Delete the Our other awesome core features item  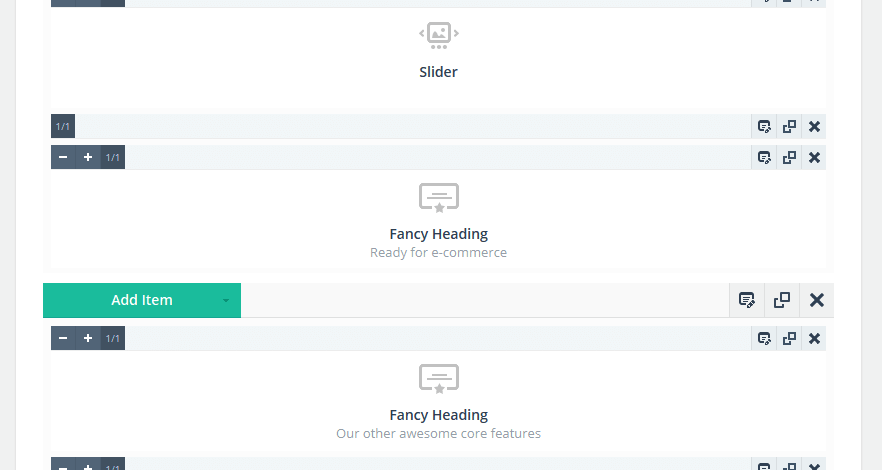[x=814, y=338]
